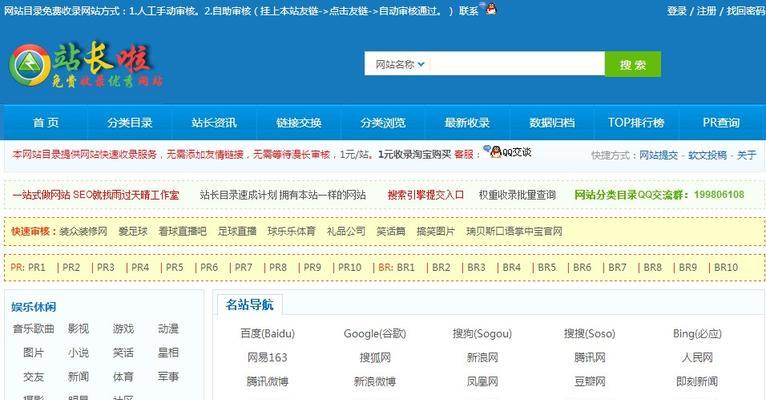766x400 pixels.
Task: Open the 权重收录批量查询 link
Action: tap(517, 195)
